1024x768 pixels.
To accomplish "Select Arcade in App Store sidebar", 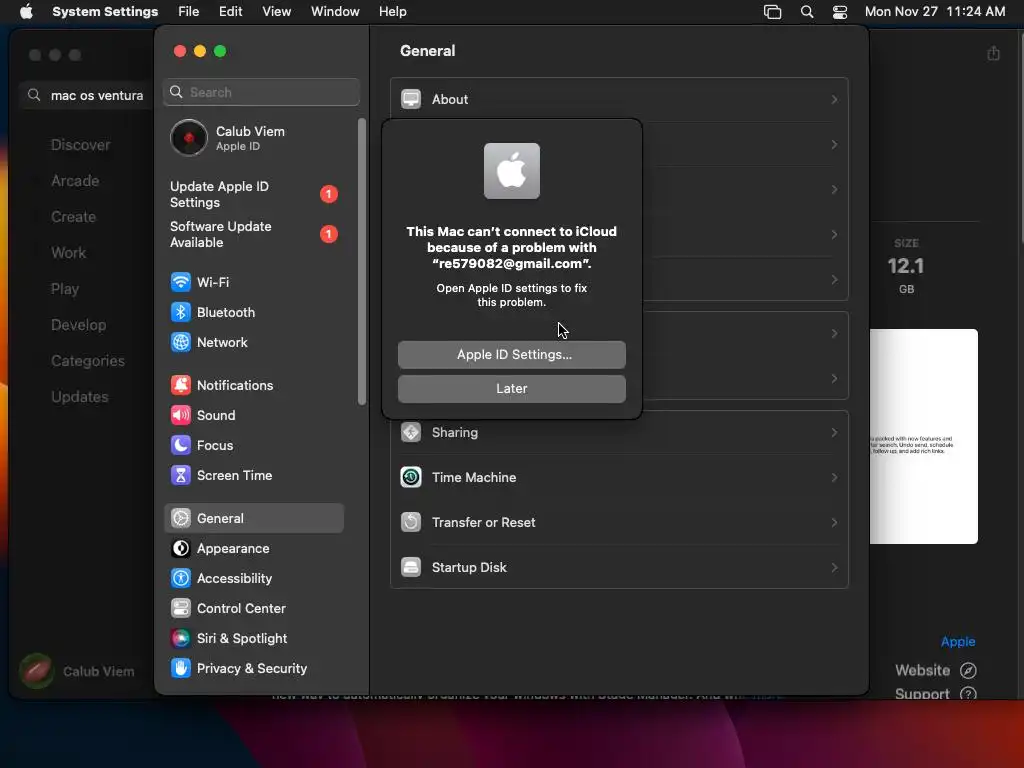I will pos(75,181).
